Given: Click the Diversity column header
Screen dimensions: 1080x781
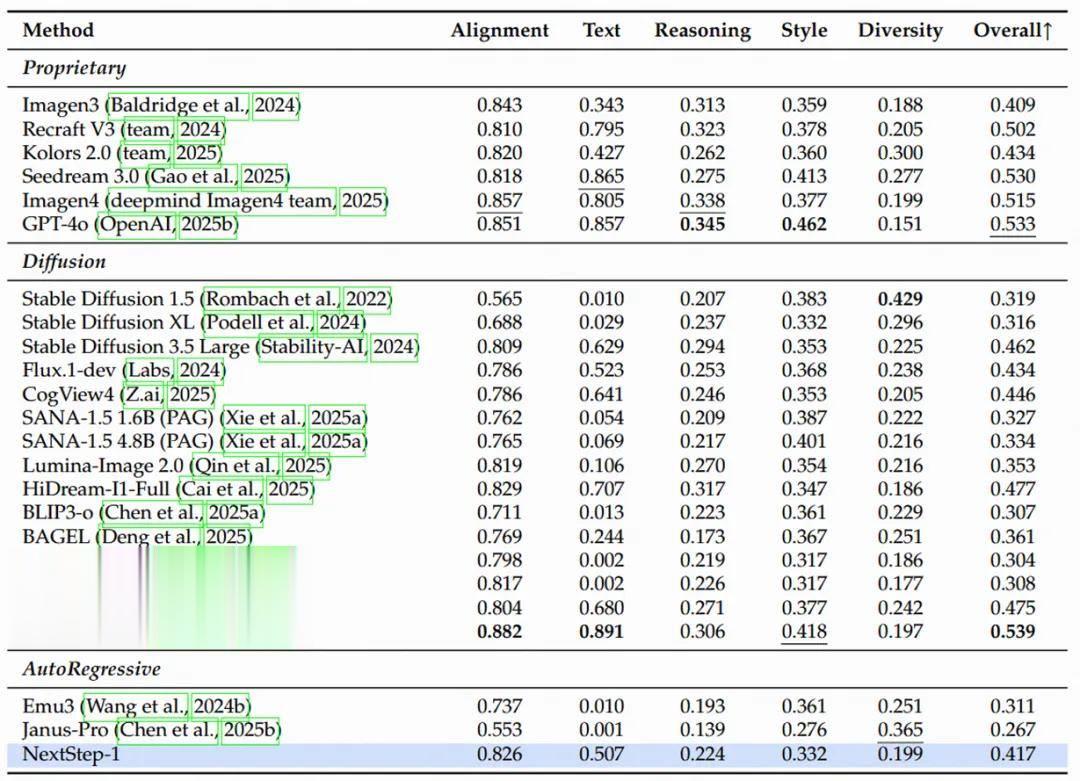Looking at the screenshot, I should click(x=900, y=31).
